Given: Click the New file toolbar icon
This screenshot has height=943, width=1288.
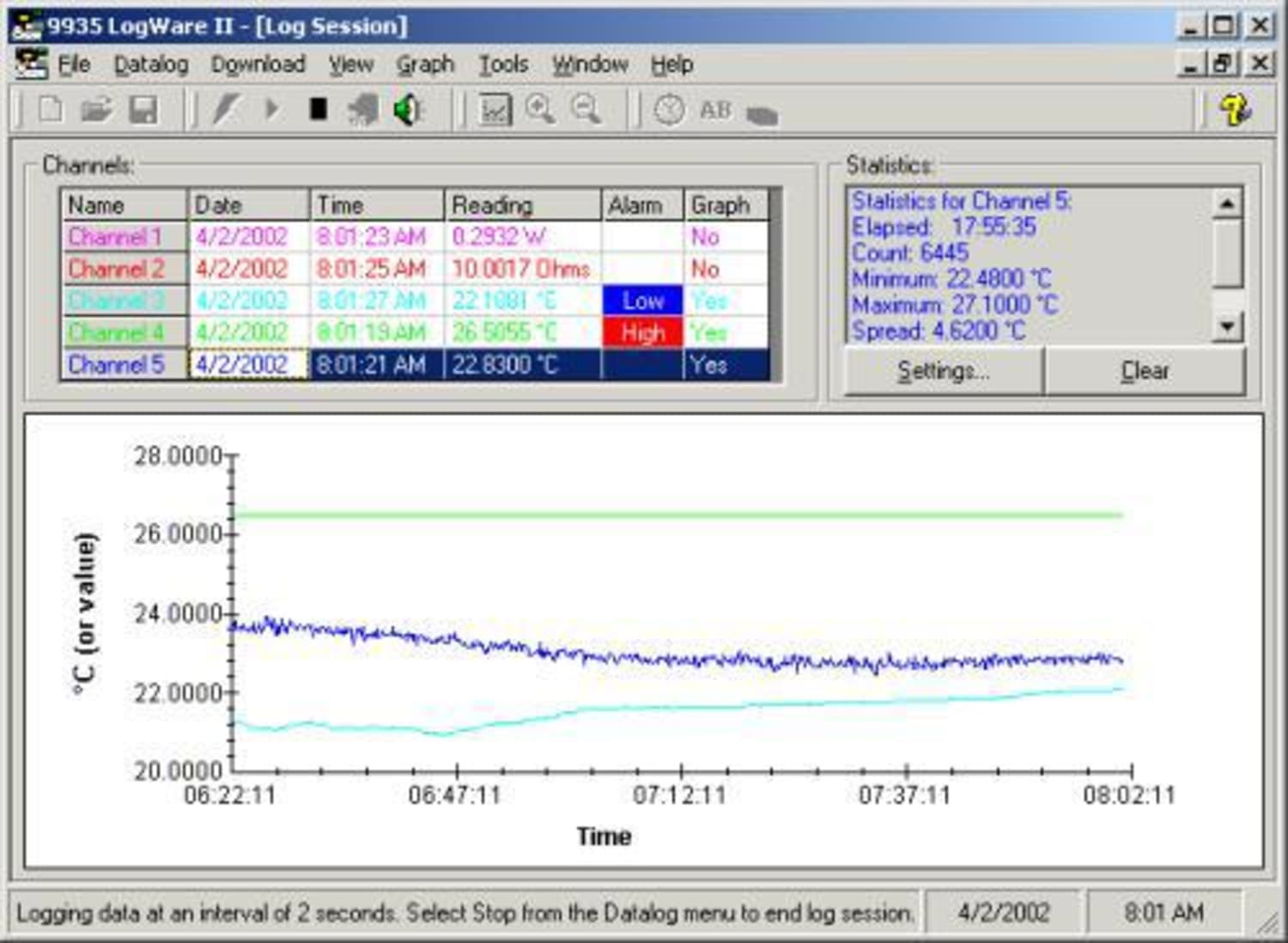Looking at the screenshot, I should tap(51, 110).
